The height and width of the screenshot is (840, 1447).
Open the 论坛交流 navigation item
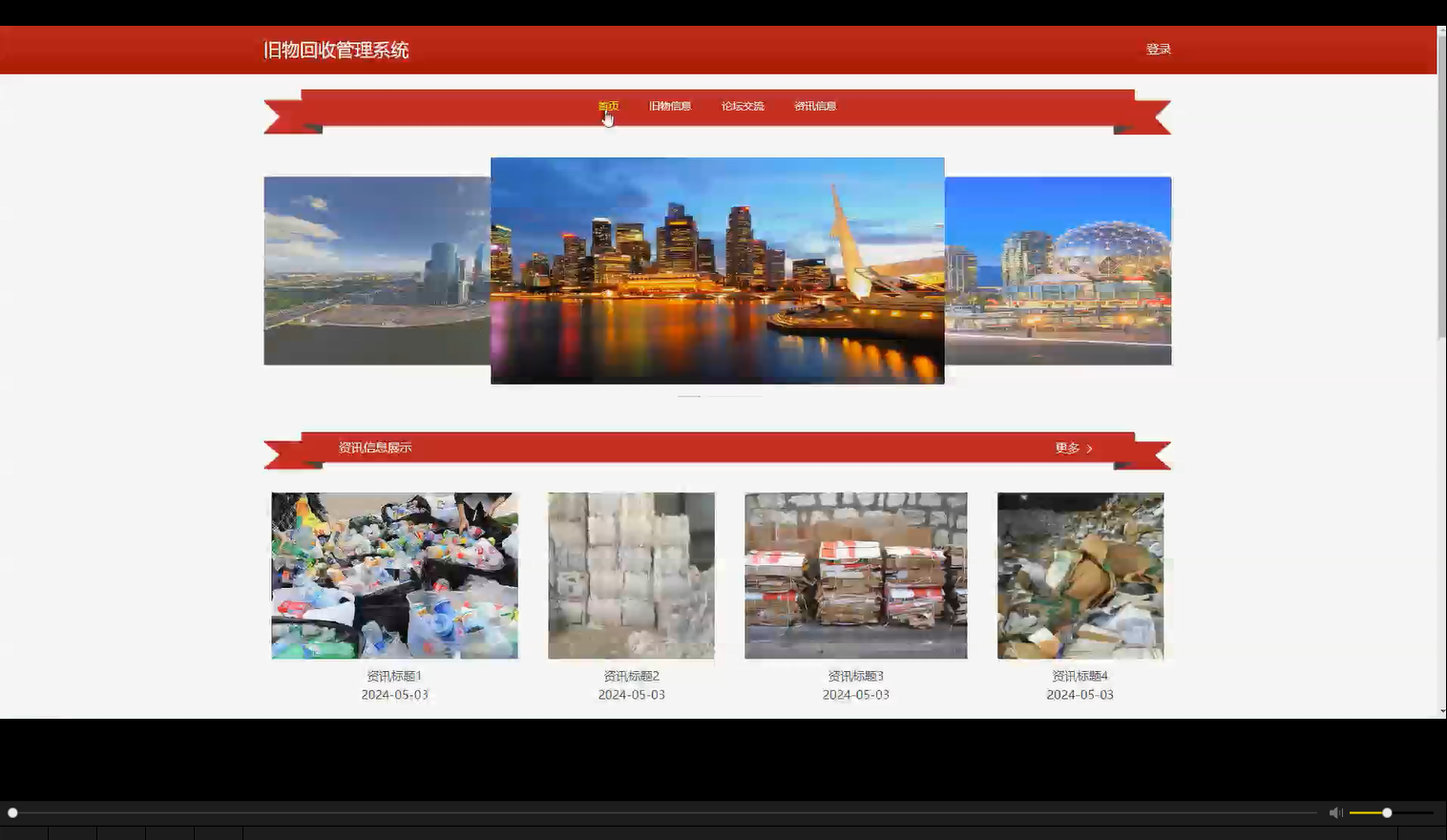click(x=743, y=106)
